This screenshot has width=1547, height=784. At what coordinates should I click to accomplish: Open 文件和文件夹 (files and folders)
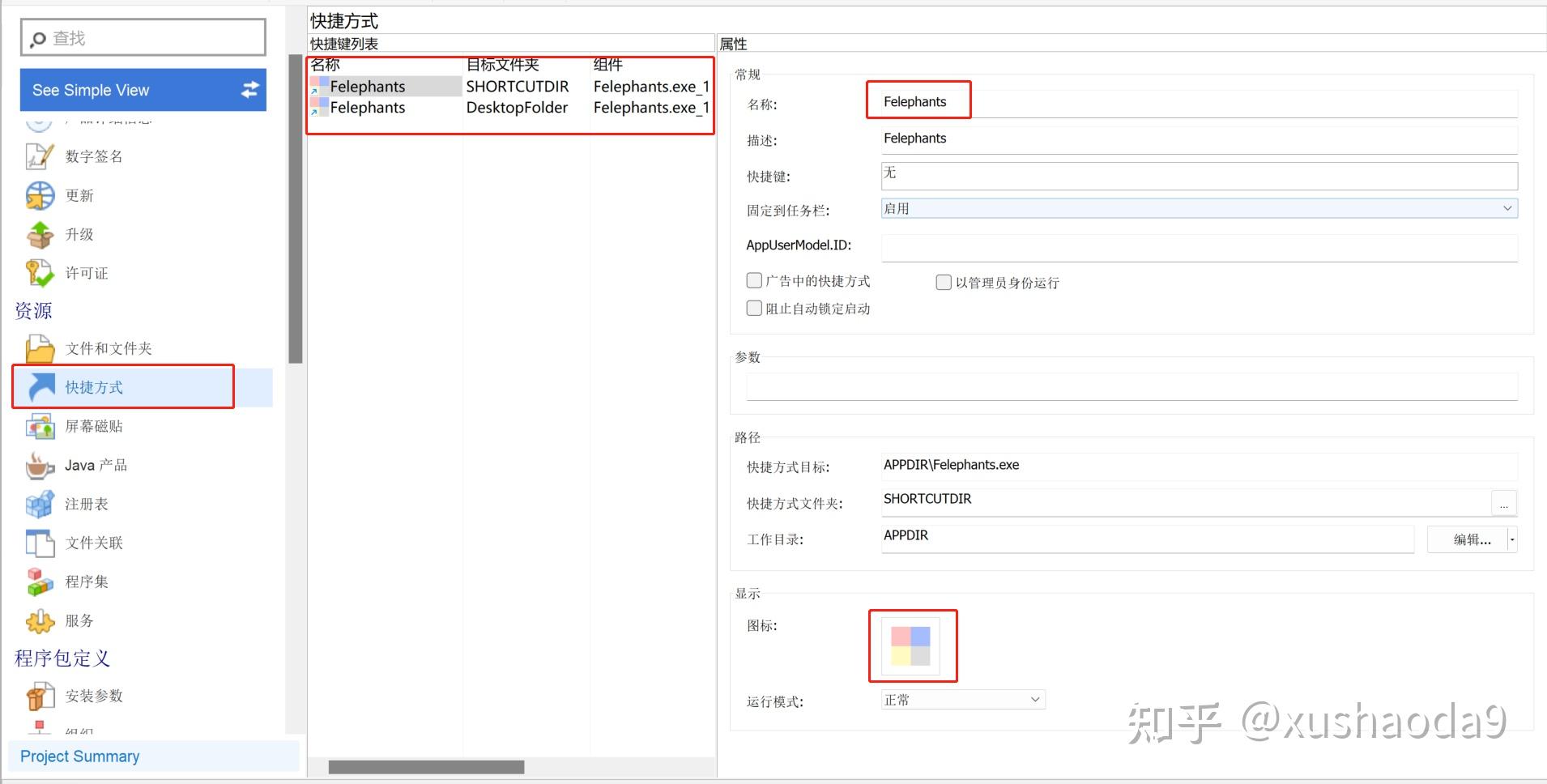pos(109,347)
